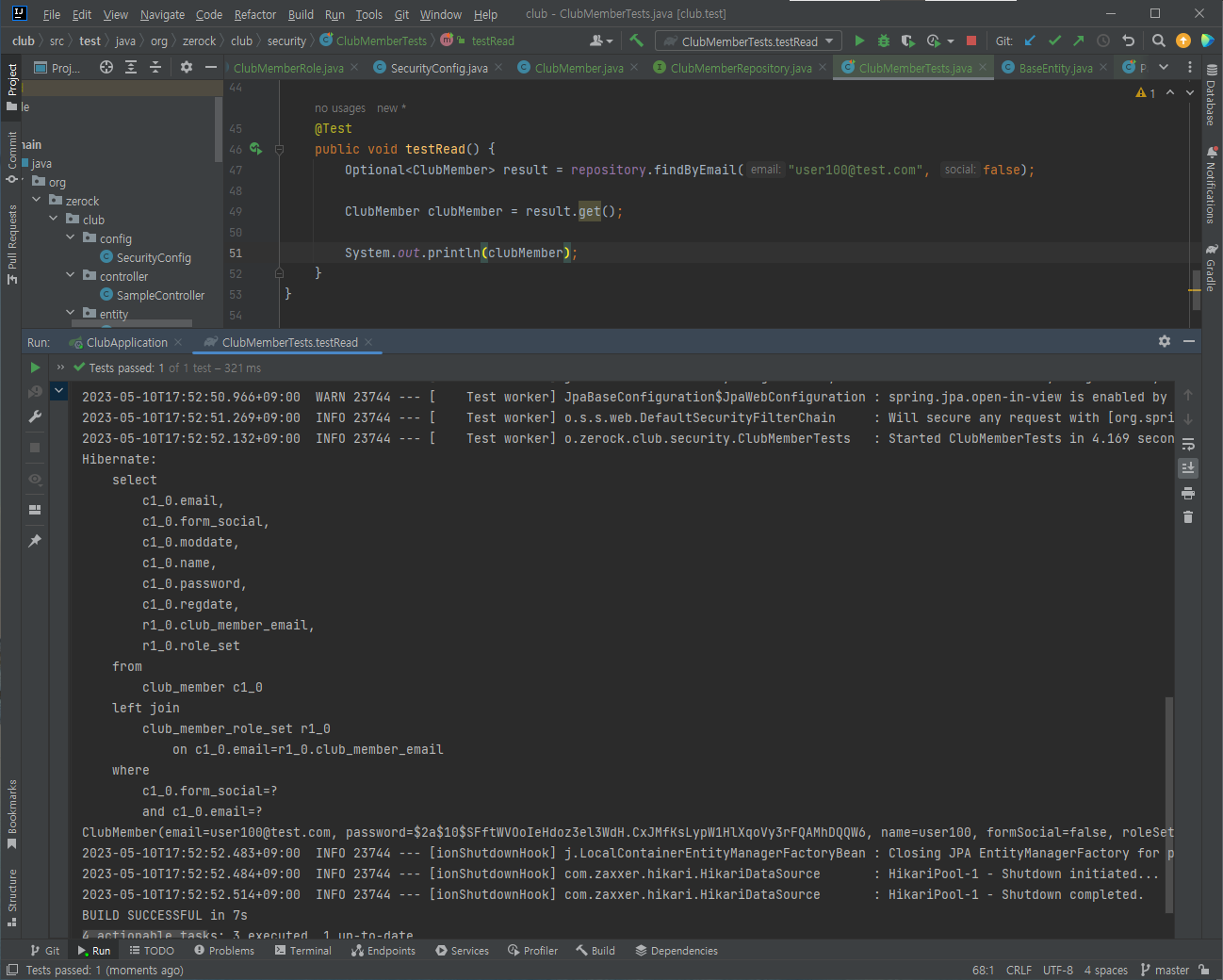
Task: Open the Project view selector dropdown
Action: (58, 67)
